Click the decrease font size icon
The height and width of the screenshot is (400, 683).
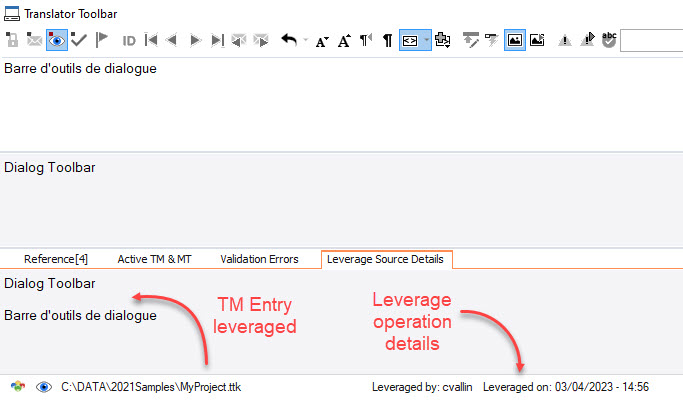point(322,41)
